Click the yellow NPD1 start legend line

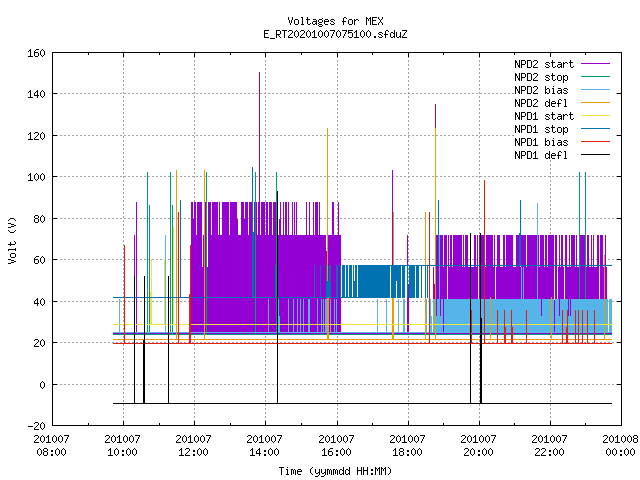(x=595, y=116)
